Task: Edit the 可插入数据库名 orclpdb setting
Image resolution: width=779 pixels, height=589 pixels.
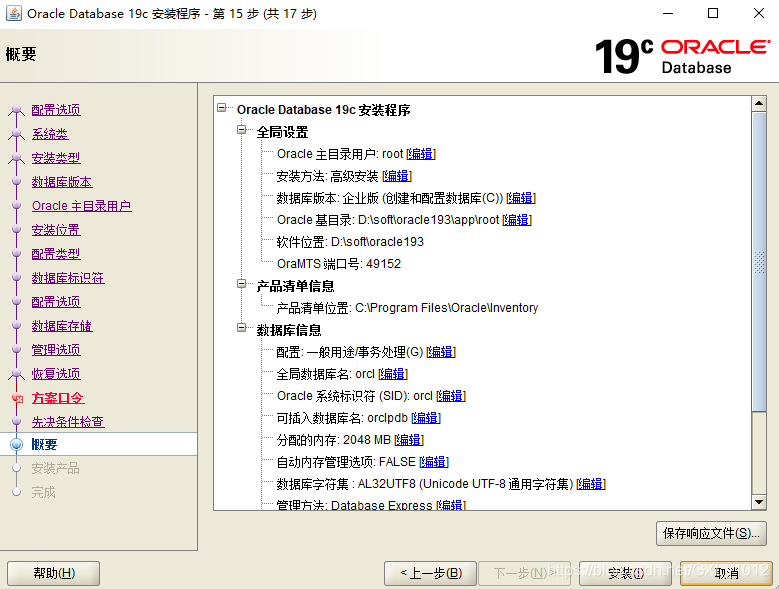Action: pos(426,418)
